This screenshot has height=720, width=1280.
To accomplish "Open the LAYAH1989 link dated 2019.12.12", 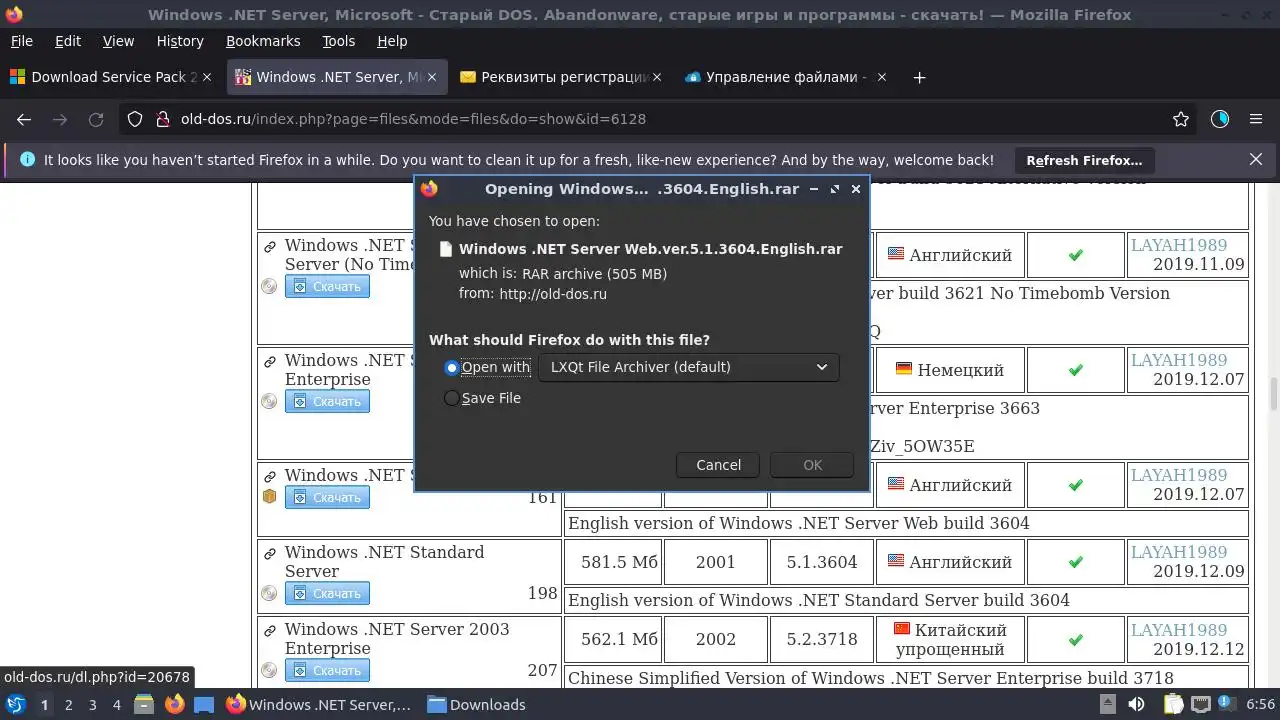I will point(1179,630).
